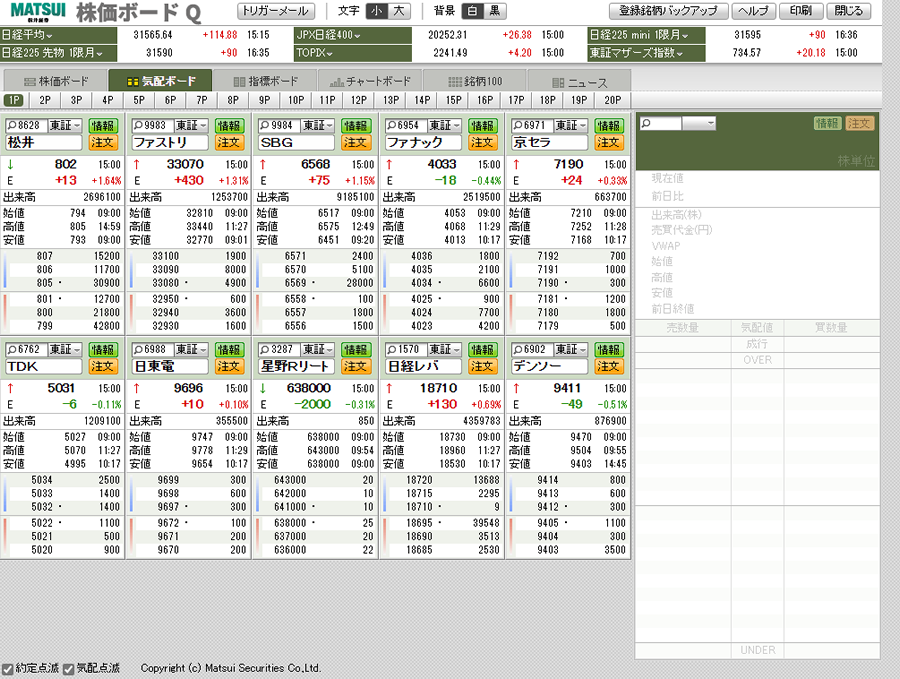Switch to the 株価ボード tab
900x679 pixels.
56,81
